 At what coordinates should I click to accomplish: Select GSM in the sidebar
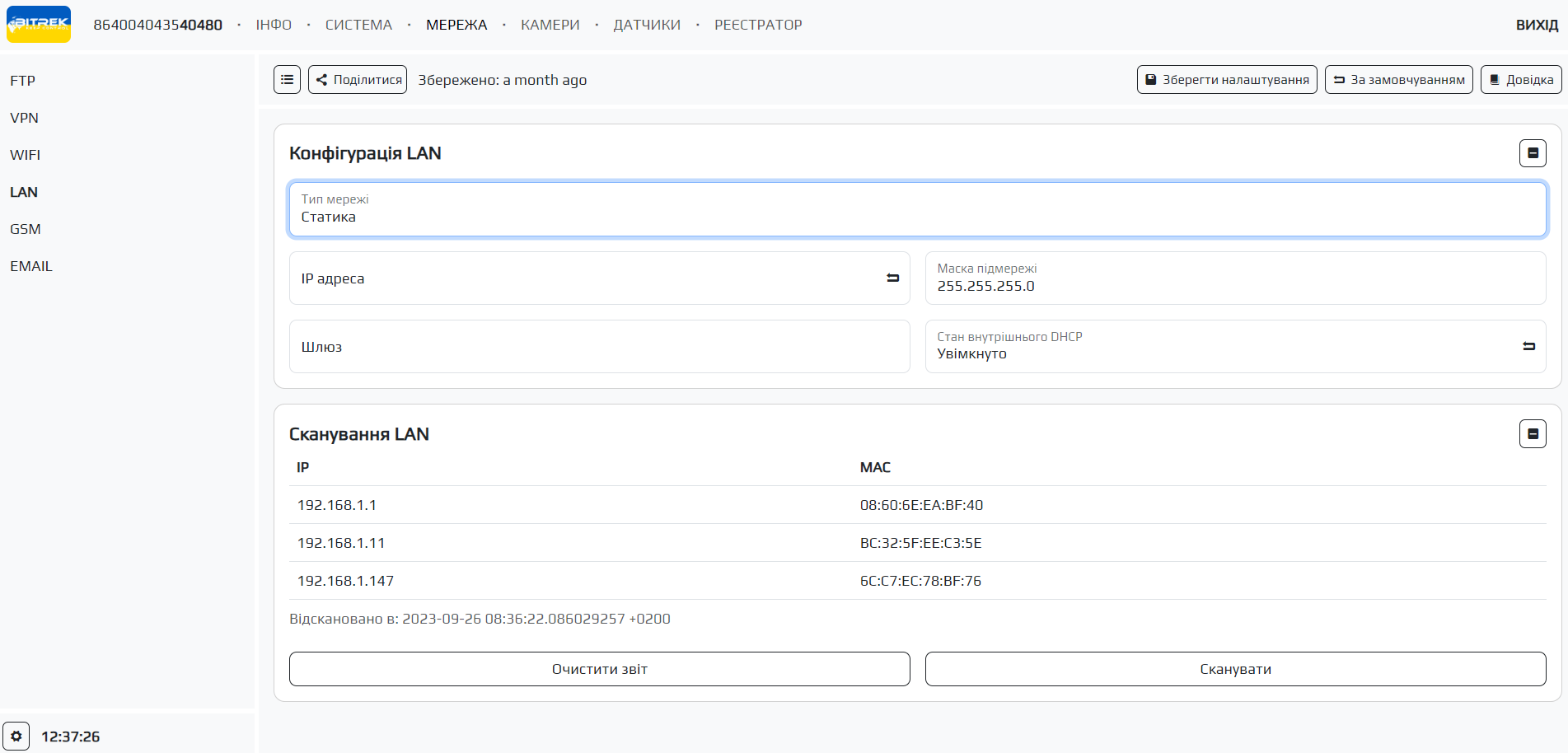coord(26,229)
